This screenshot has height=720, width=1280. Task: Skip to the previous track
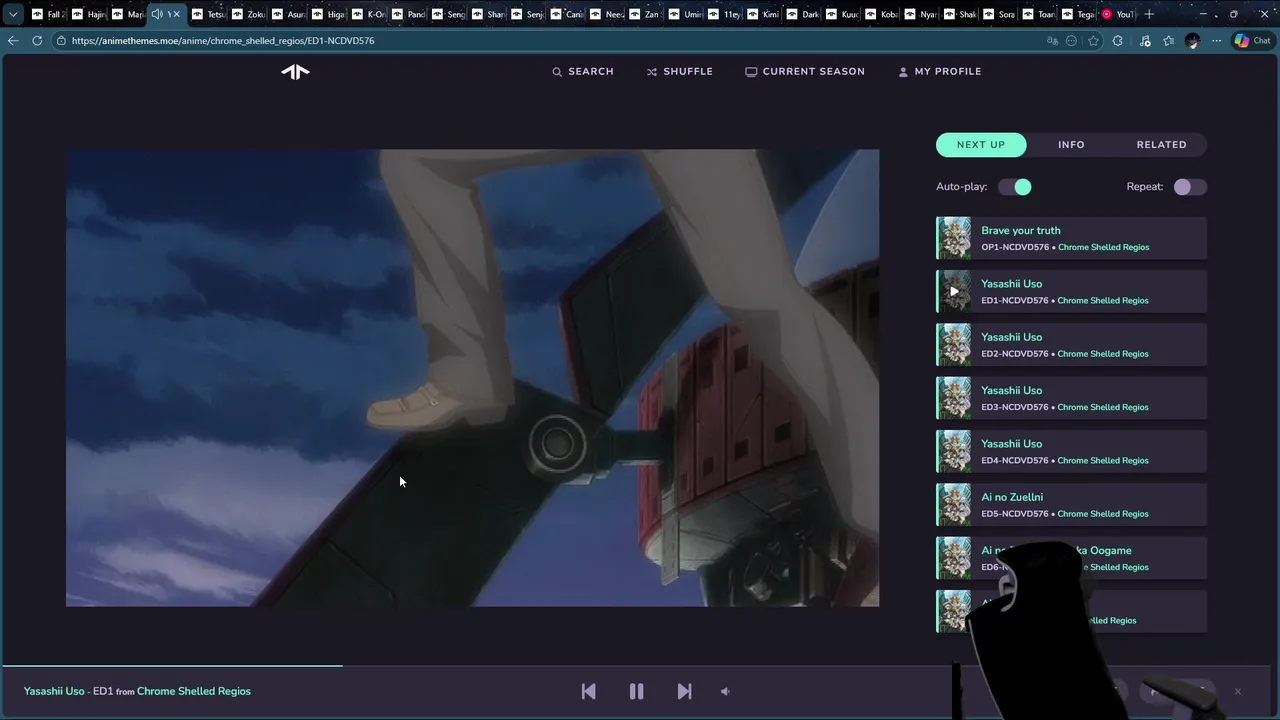tap(588, 691)
